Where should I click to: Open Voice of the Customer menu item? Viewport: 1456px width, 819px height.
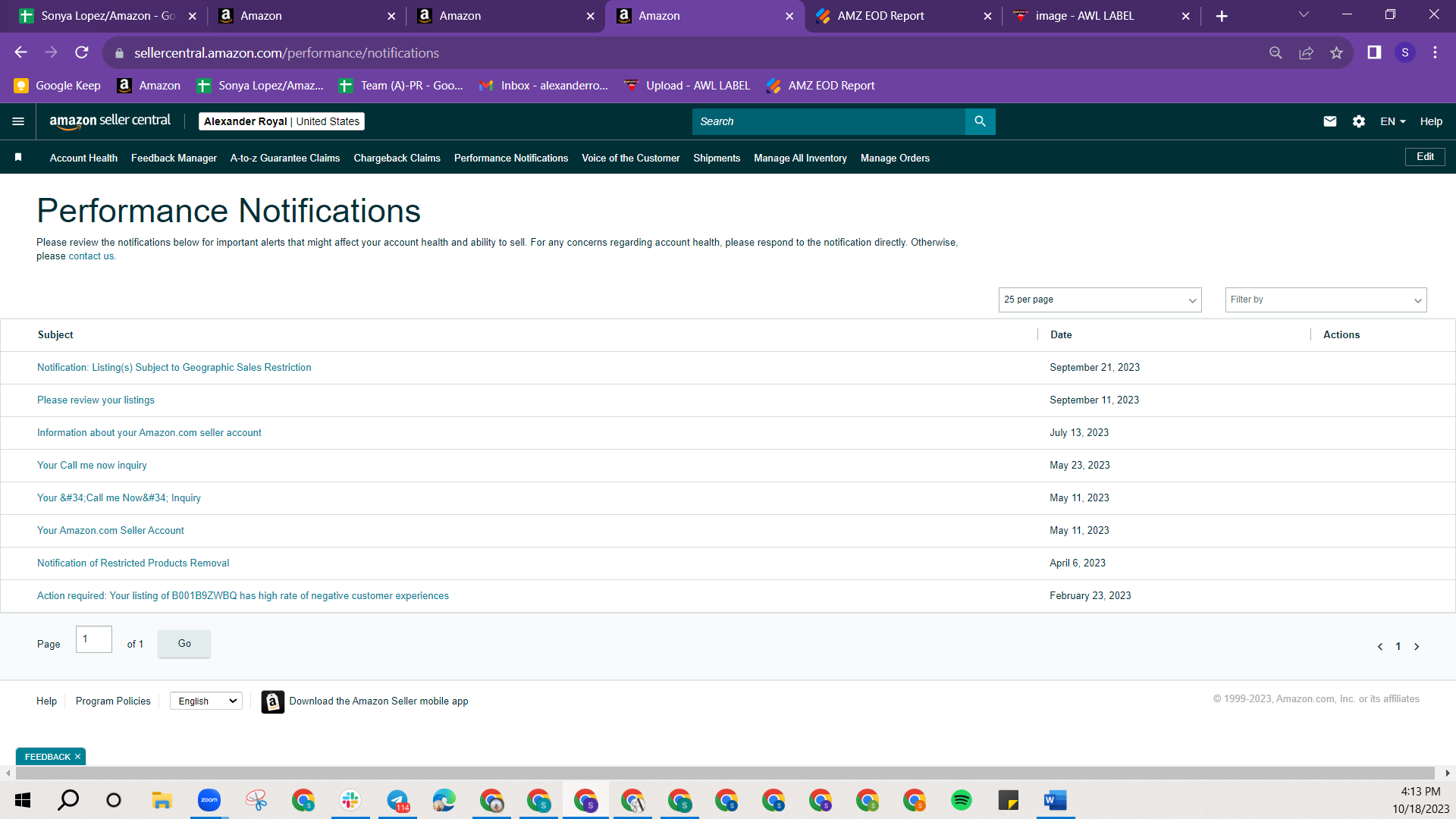tap(630, 158)
